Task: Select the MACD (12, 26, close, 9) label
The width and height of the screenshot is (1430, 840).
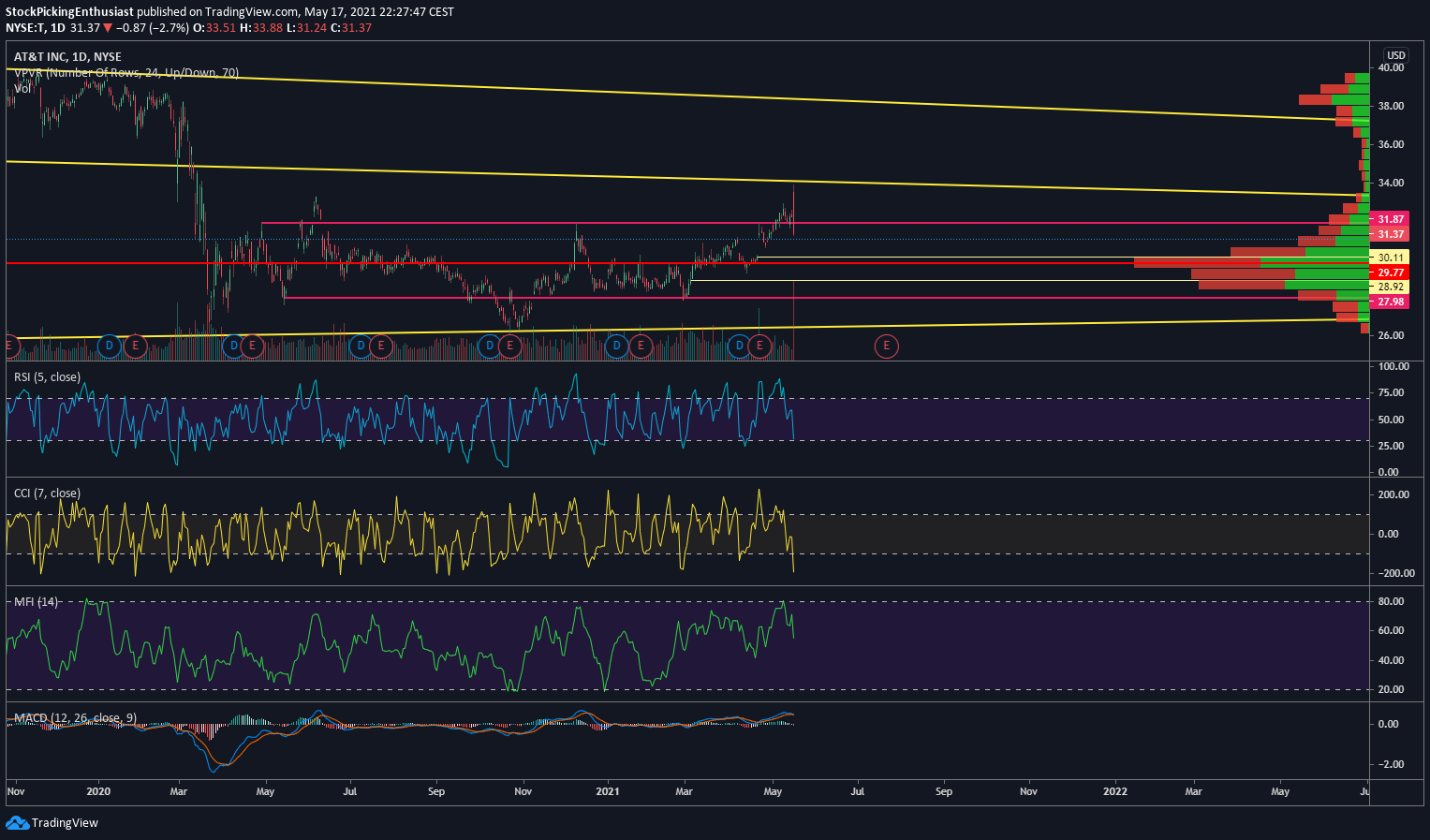Action: pos(75,718)
